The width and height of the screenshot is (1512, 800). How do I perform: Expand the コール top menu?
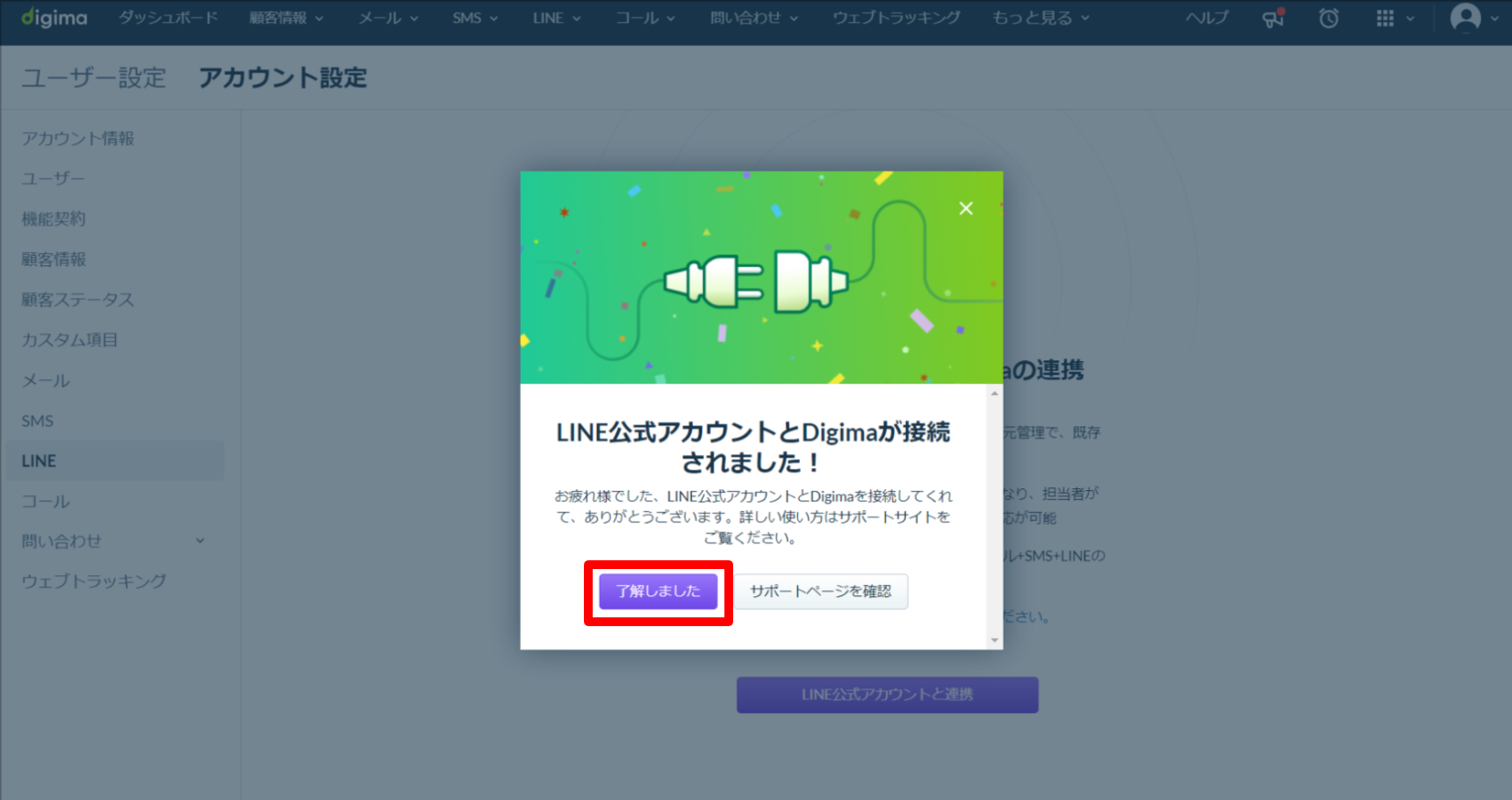pyautogui.click(x=645, y=18)
